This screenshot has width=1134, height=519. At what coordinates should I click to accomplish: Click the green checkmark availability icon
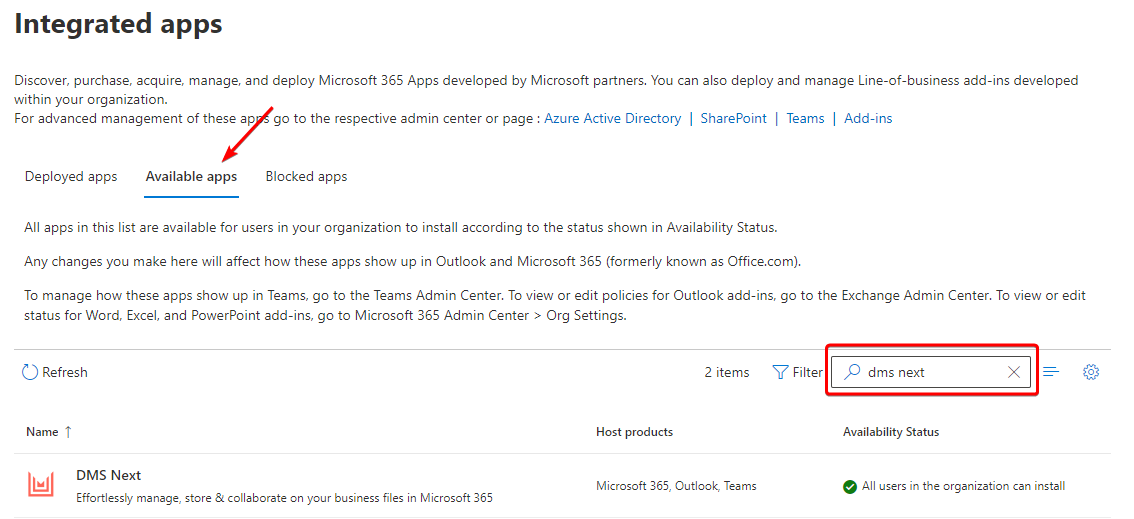(x=850, y=487)
